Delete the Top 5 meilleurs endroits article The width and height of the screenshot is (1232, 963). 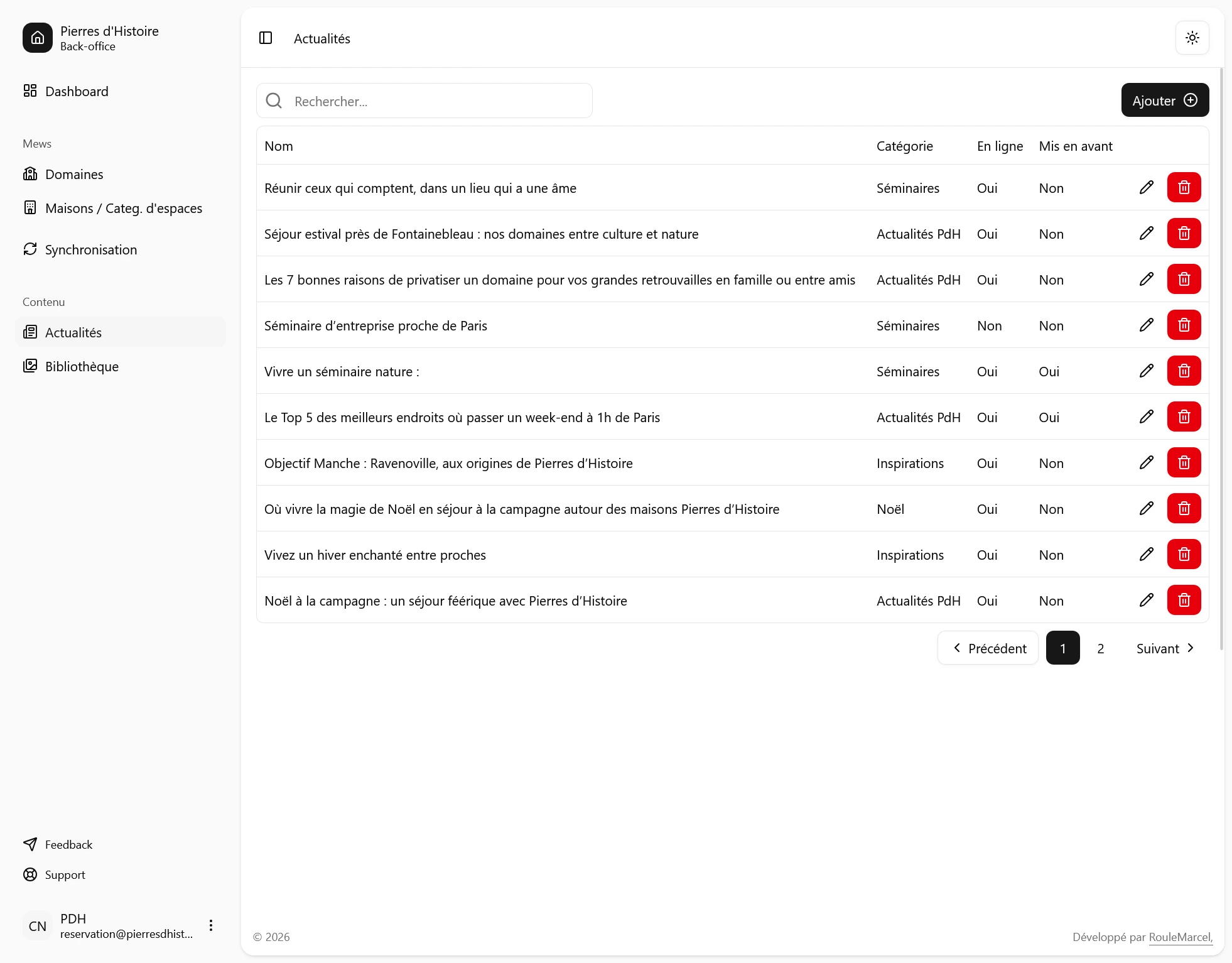1184,416
